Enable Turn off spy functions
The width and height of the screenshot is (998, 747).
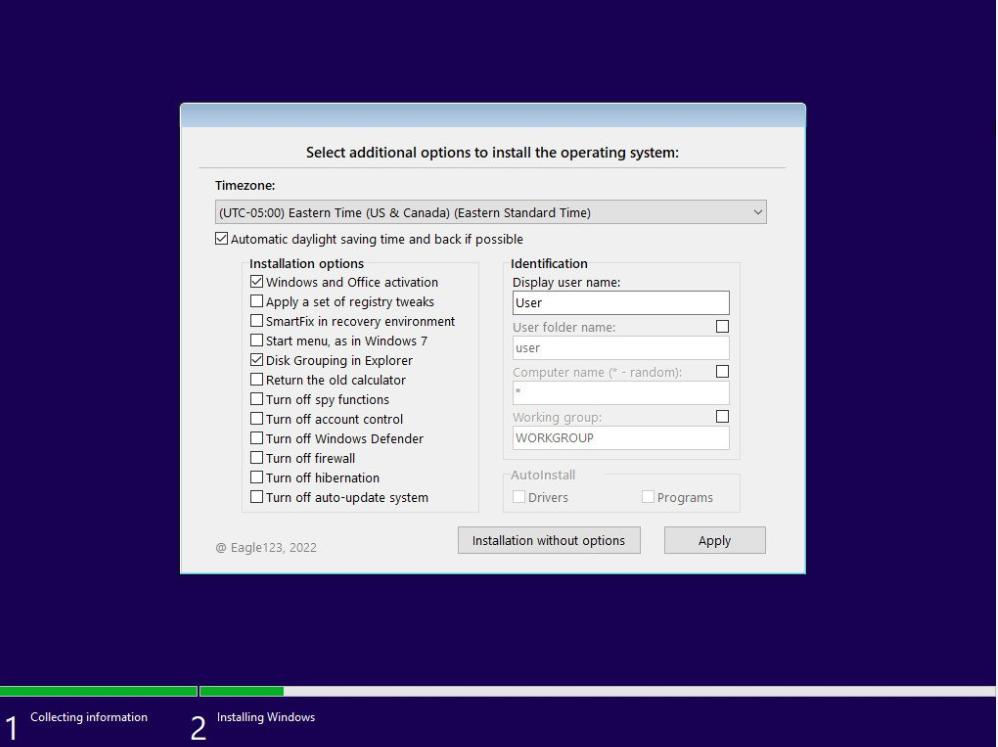257,398
